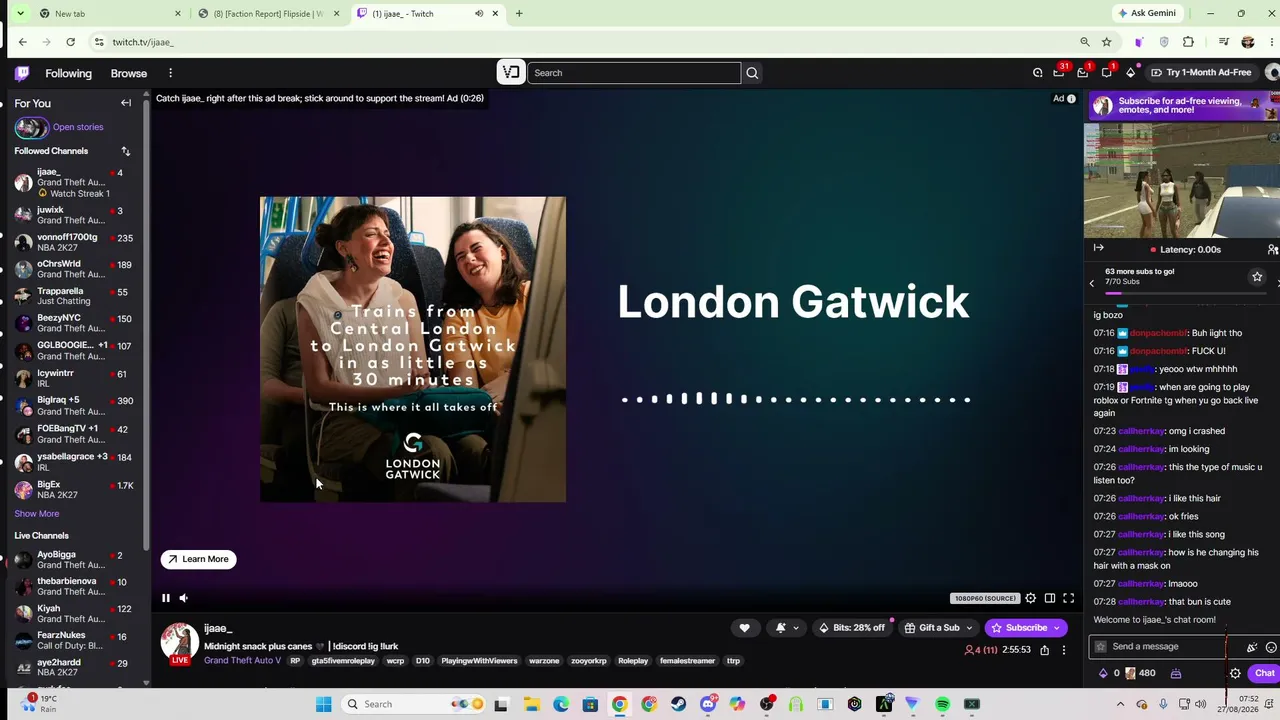Toggle theatre mode in player
Screen dimensions: 1280x720
point(1050,598)
